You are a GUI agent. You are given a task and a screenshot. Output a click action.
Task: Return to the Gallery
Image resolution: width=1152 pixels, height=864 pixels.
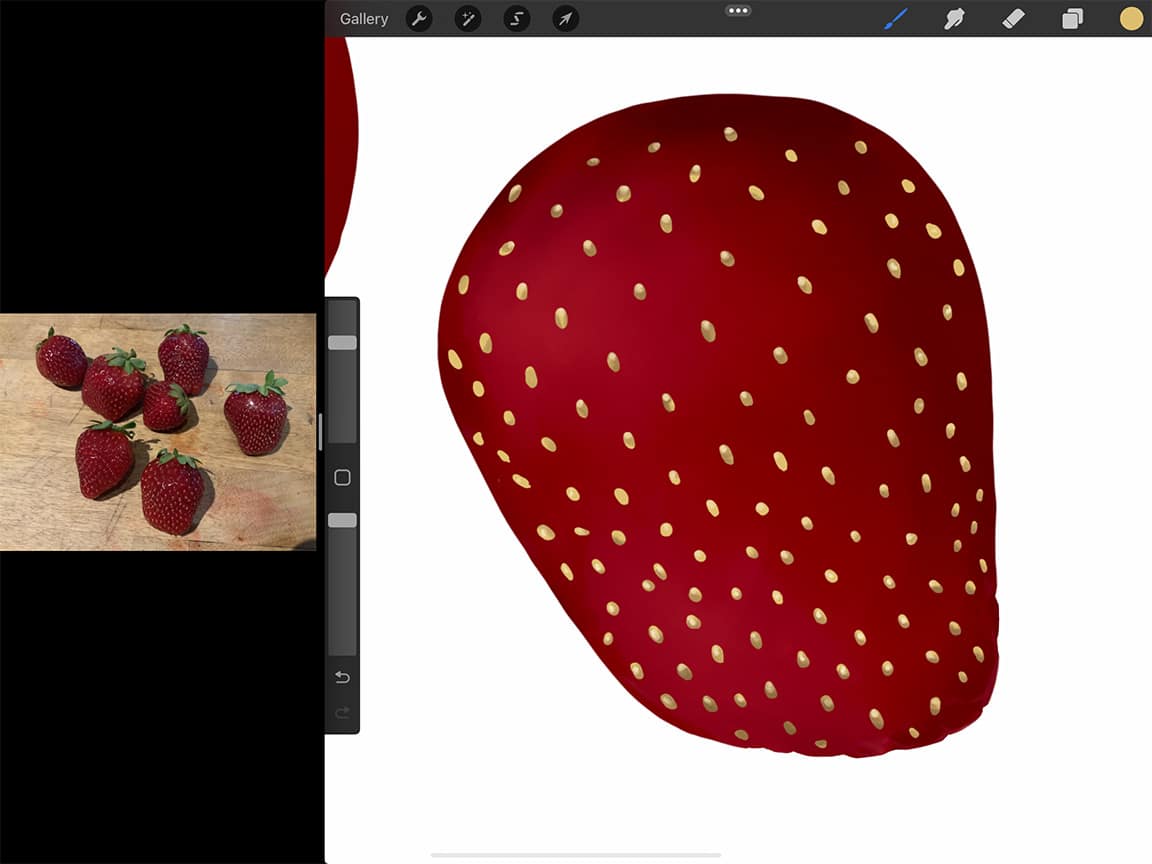pos(363,18)
